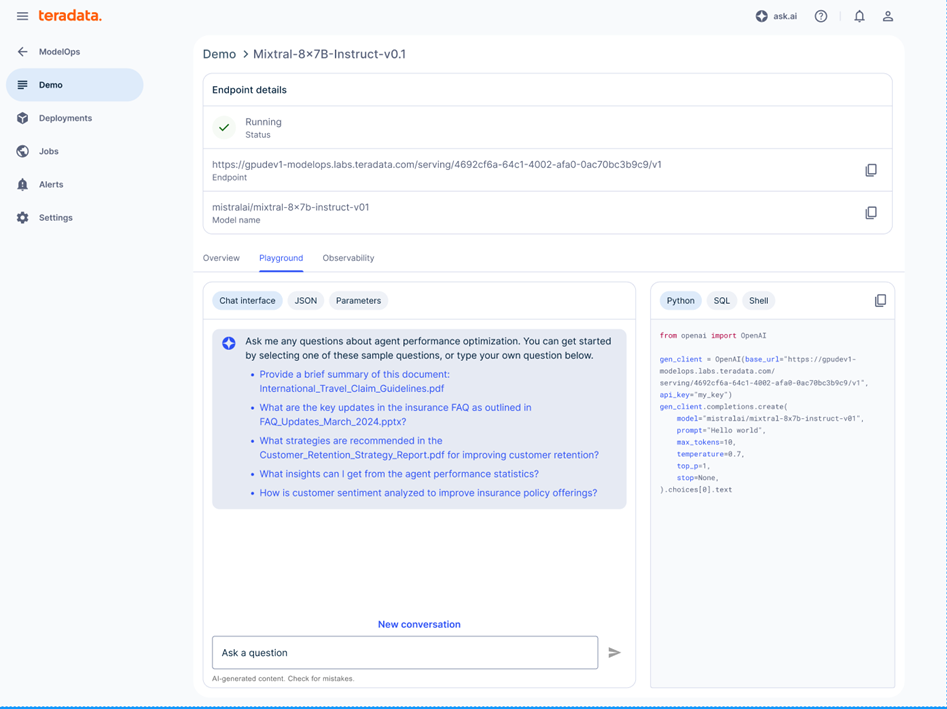Image resolution: width=947 pixels, height=709 pixels.
Task: Open Jobs in the sidebar
Action: point(75,152)
